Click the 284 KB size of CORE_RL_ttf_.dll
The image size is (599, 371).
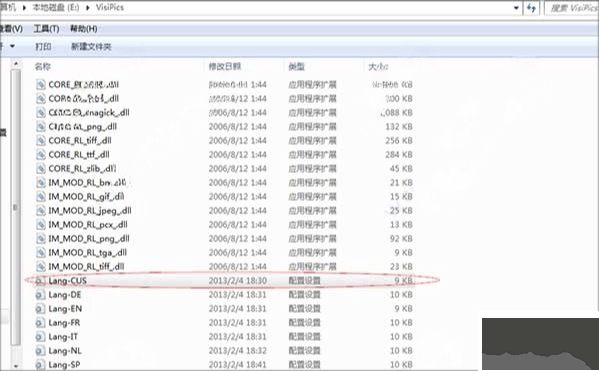[399, 155]
